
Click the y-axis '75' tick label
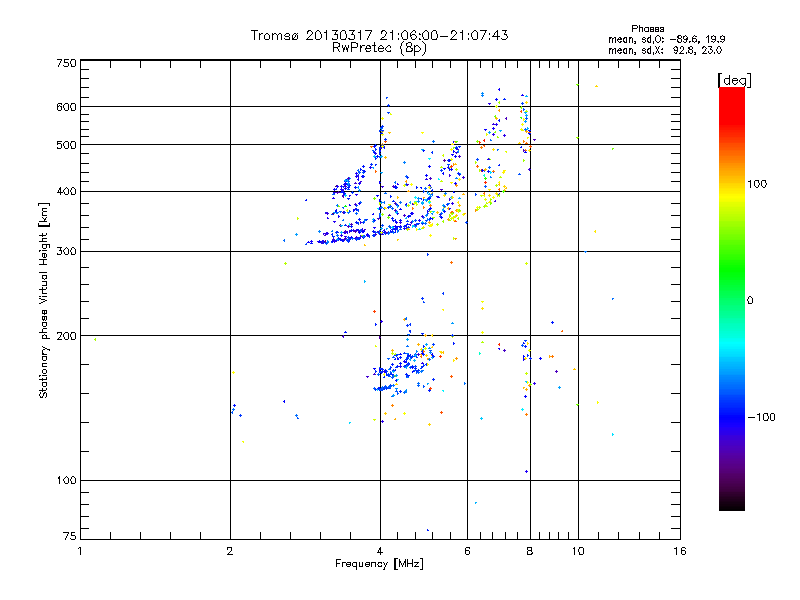pos(70,536)
